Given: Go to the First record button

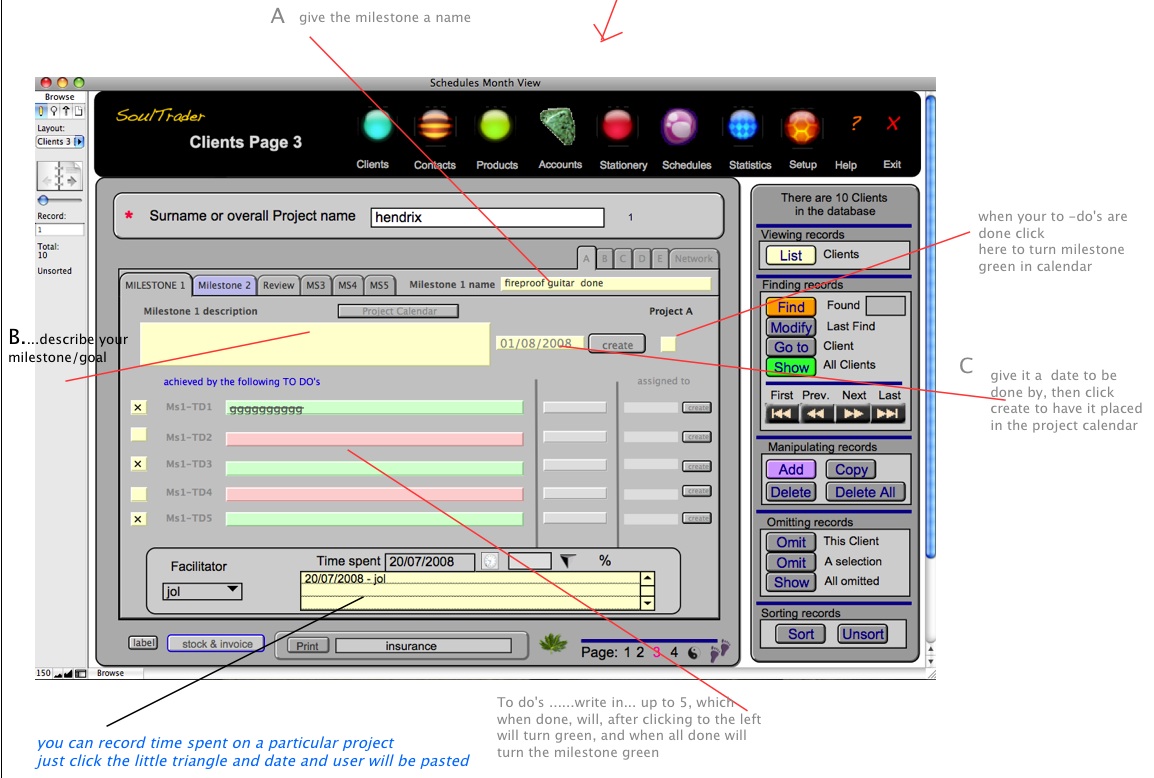Looking at the screenshot, I should (781, 414).
